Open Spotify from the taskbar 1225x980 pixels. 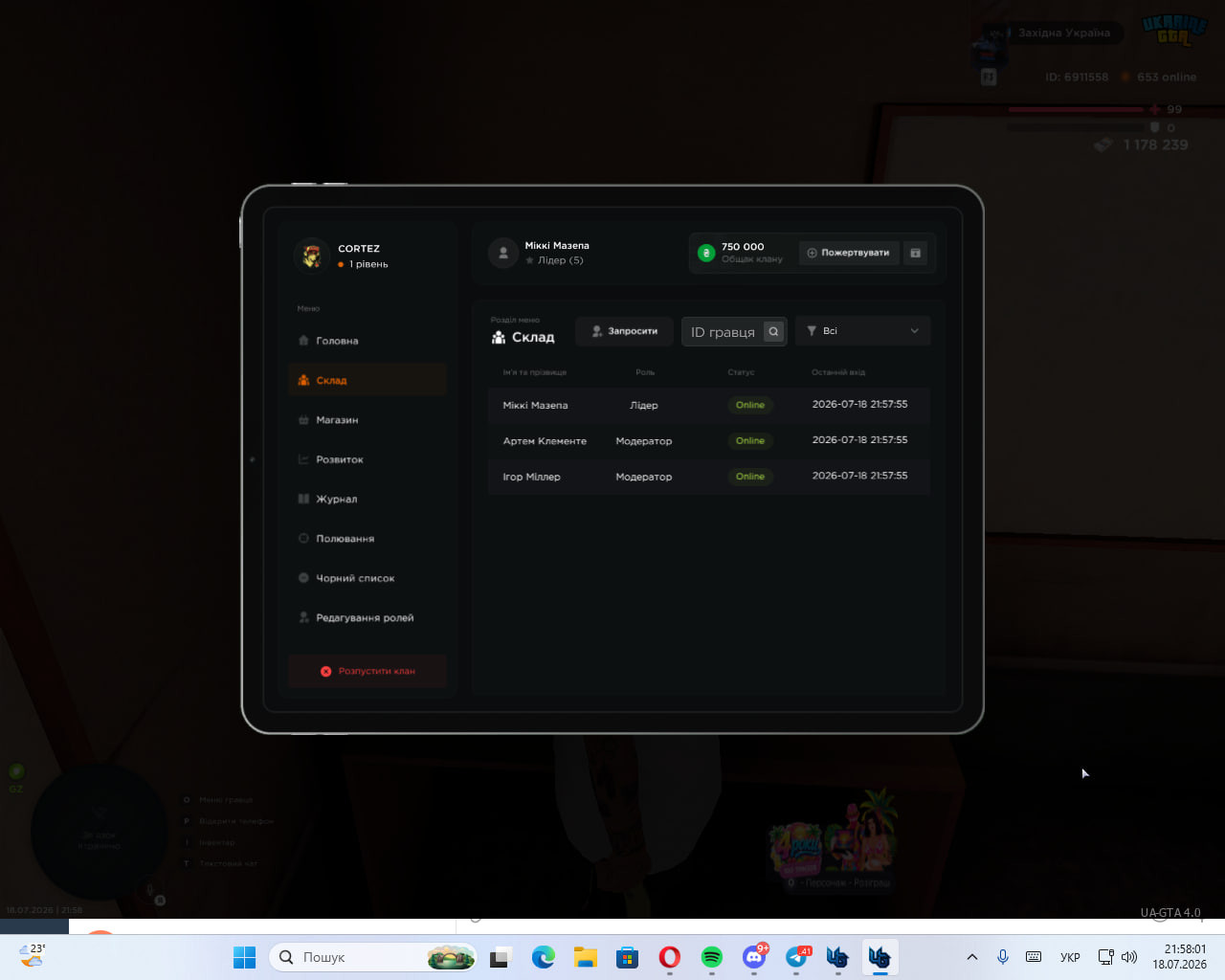point(711,957)
